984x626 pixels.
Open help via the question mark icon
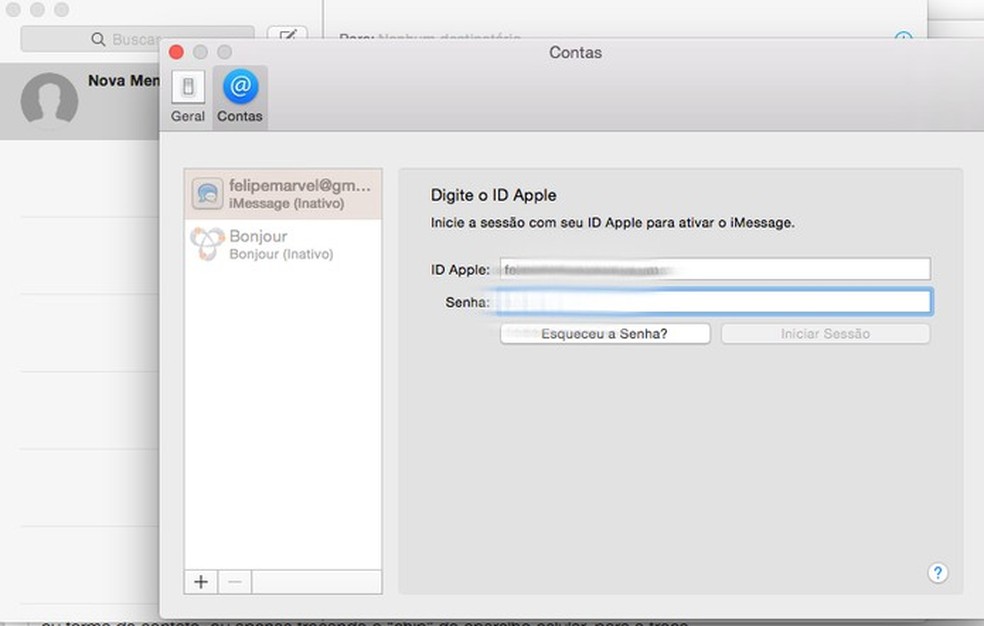937,573
